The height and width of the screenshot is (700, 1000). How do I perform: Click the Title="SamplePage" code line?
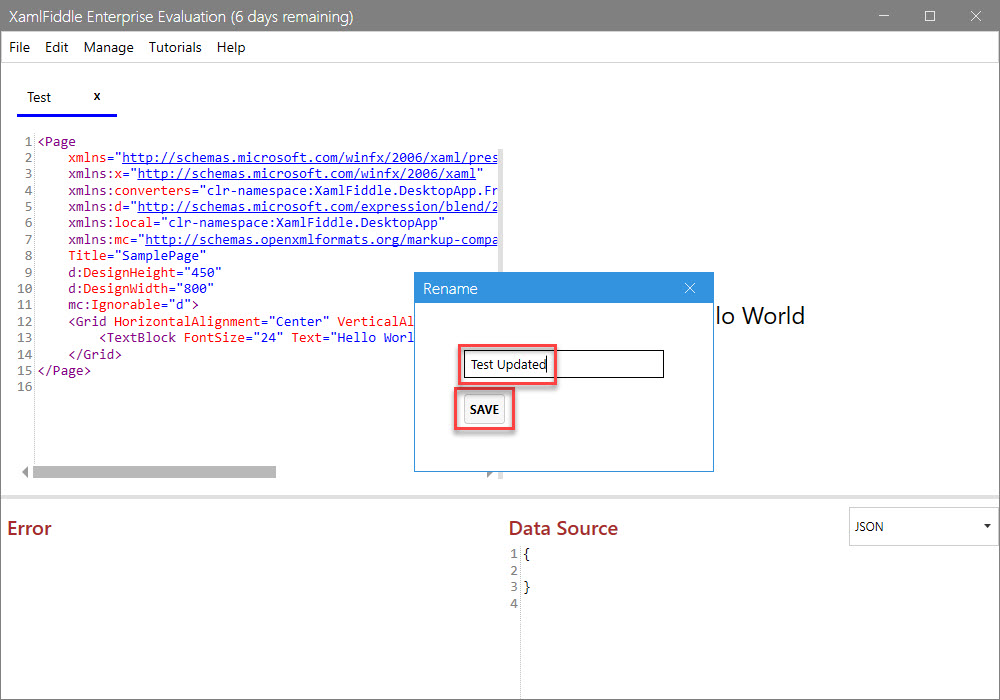137,256
